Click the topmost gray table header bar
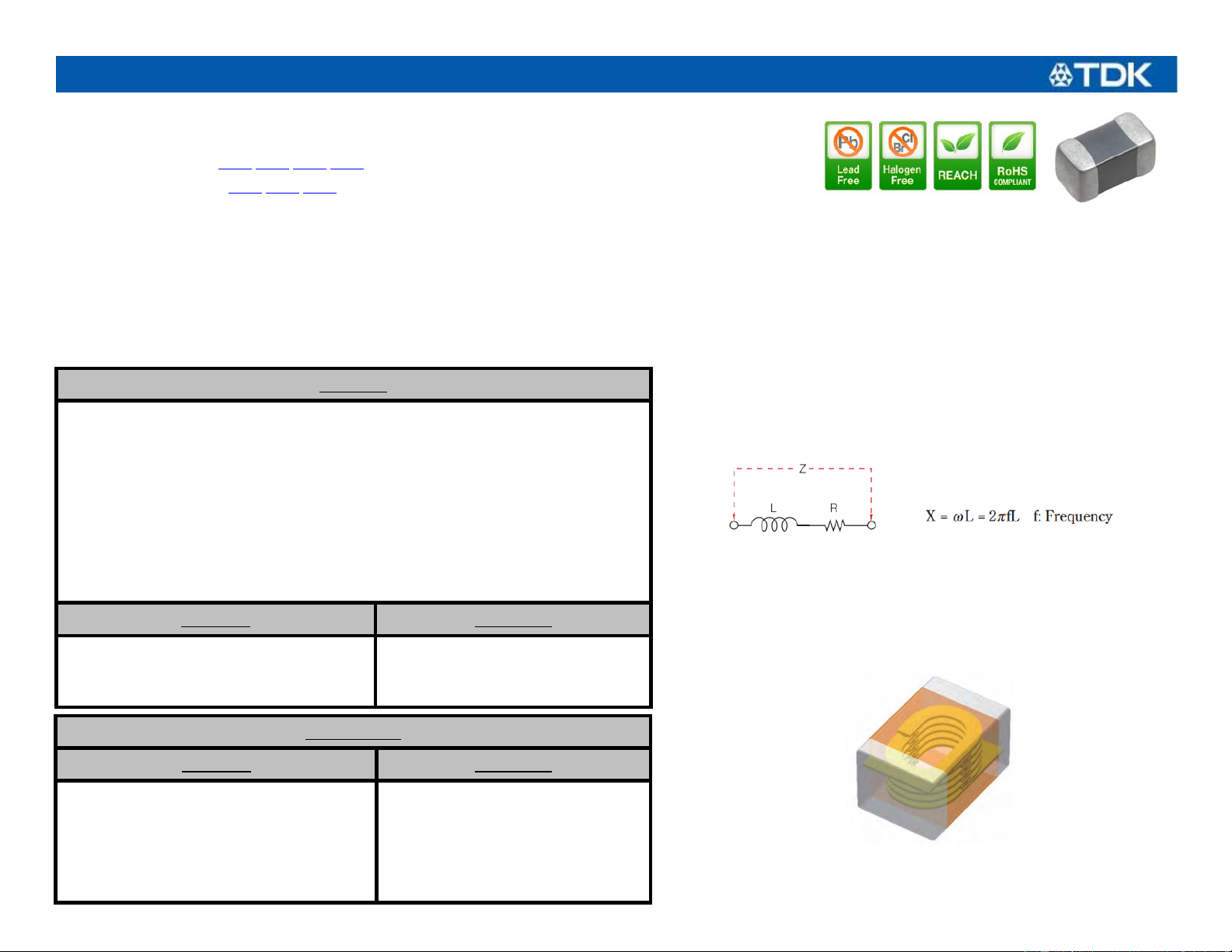Screen dimensions: 1232x952 click(x=353, y=385)
